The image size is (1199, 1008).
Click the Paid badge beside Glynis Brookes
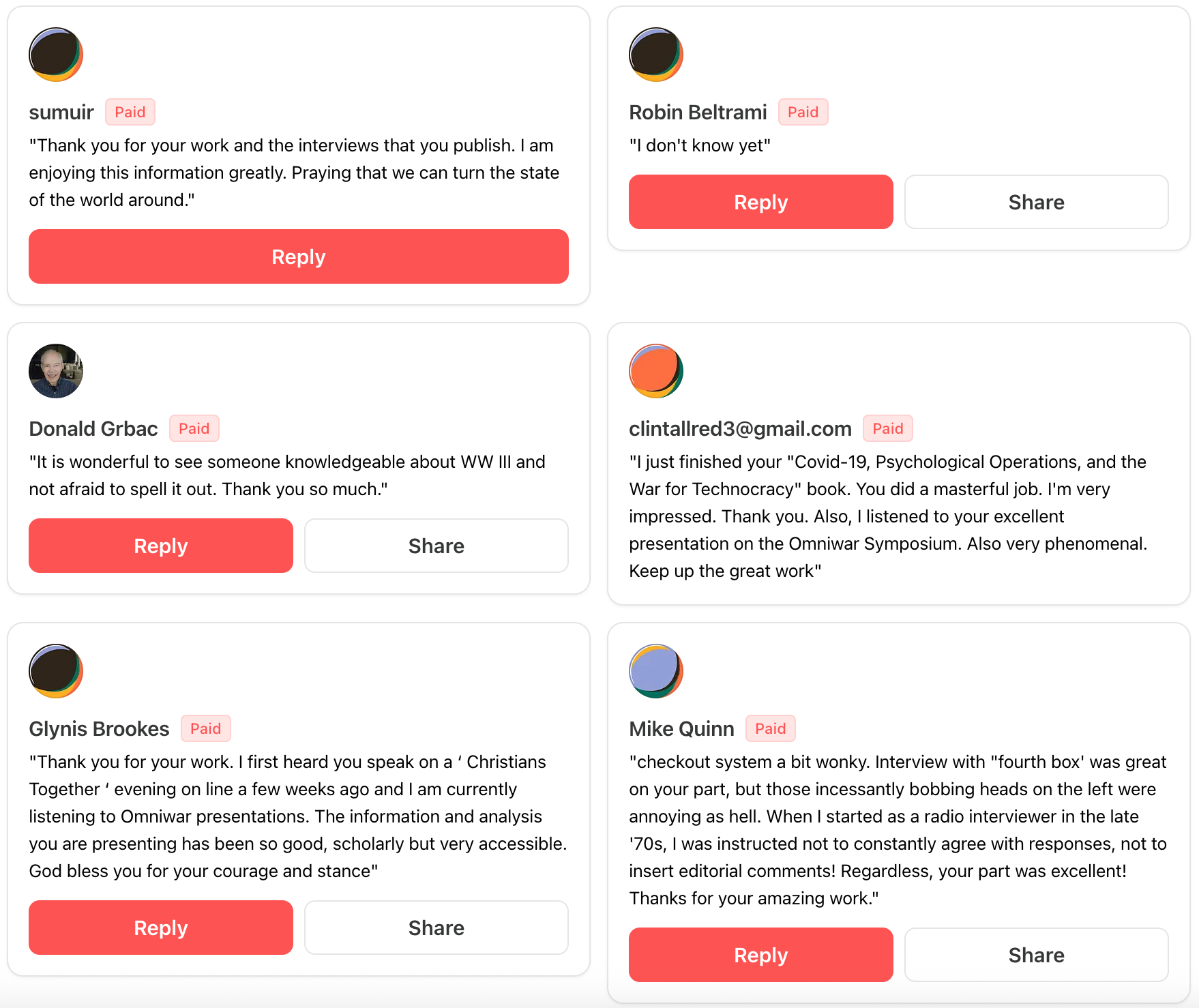point(205,728)
